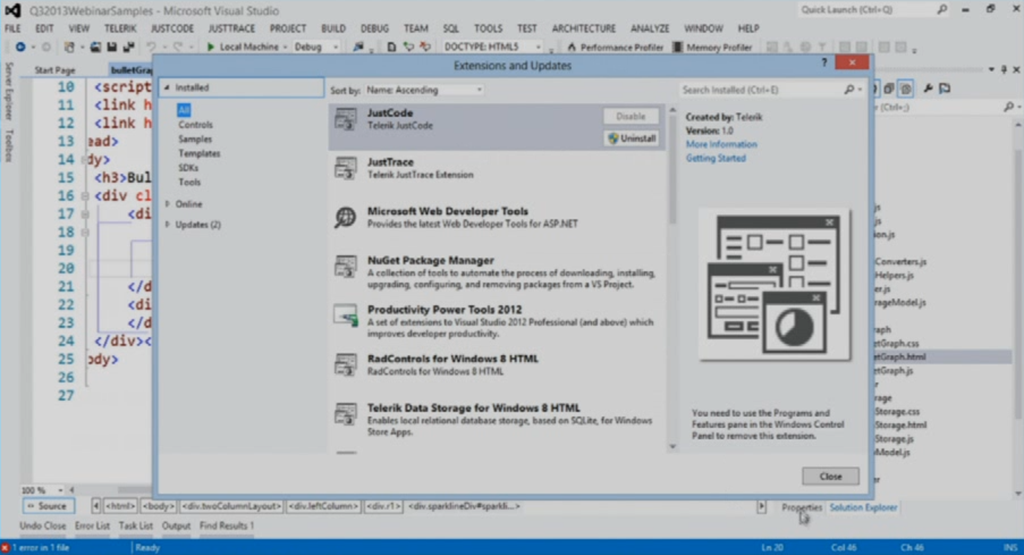
Task: Select the Controls category
Action: (195, 125)
